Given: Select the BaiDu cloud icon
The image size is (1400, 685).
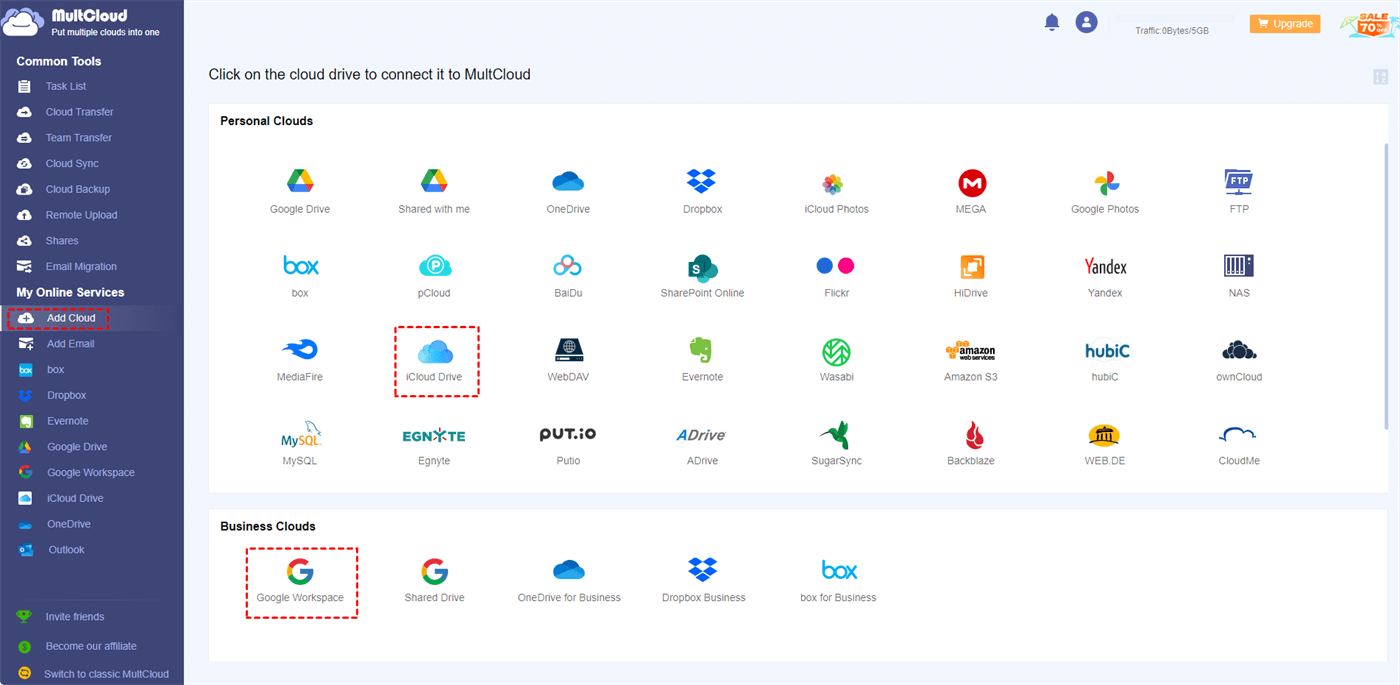Looking at the screenshot, I should point(568,275).
